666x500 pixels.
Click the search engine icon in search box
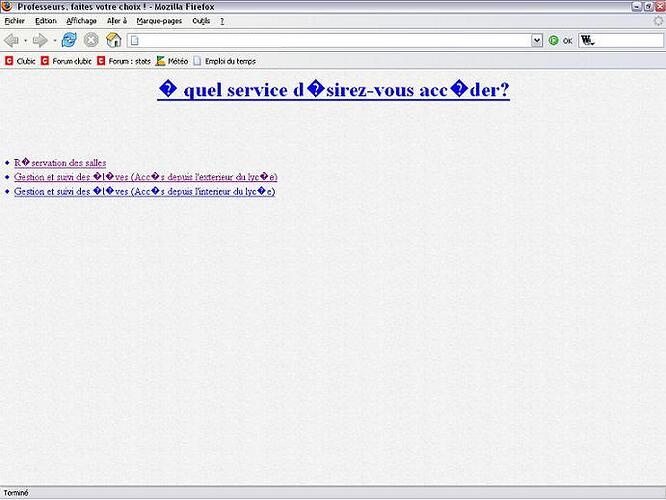coord(587,41)
